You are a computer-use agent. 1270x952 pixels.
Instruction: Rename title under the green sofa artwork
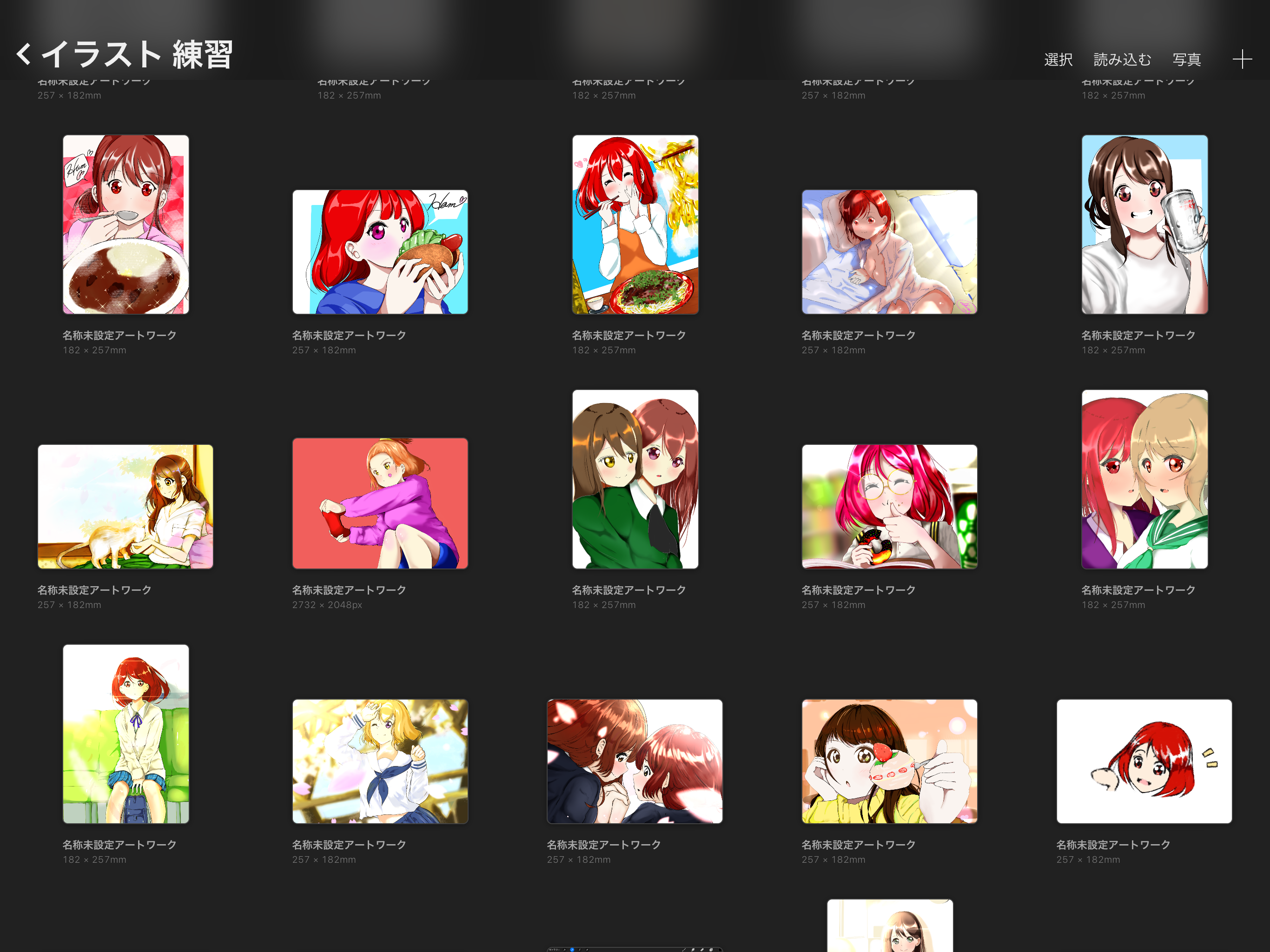pos(119,845)
